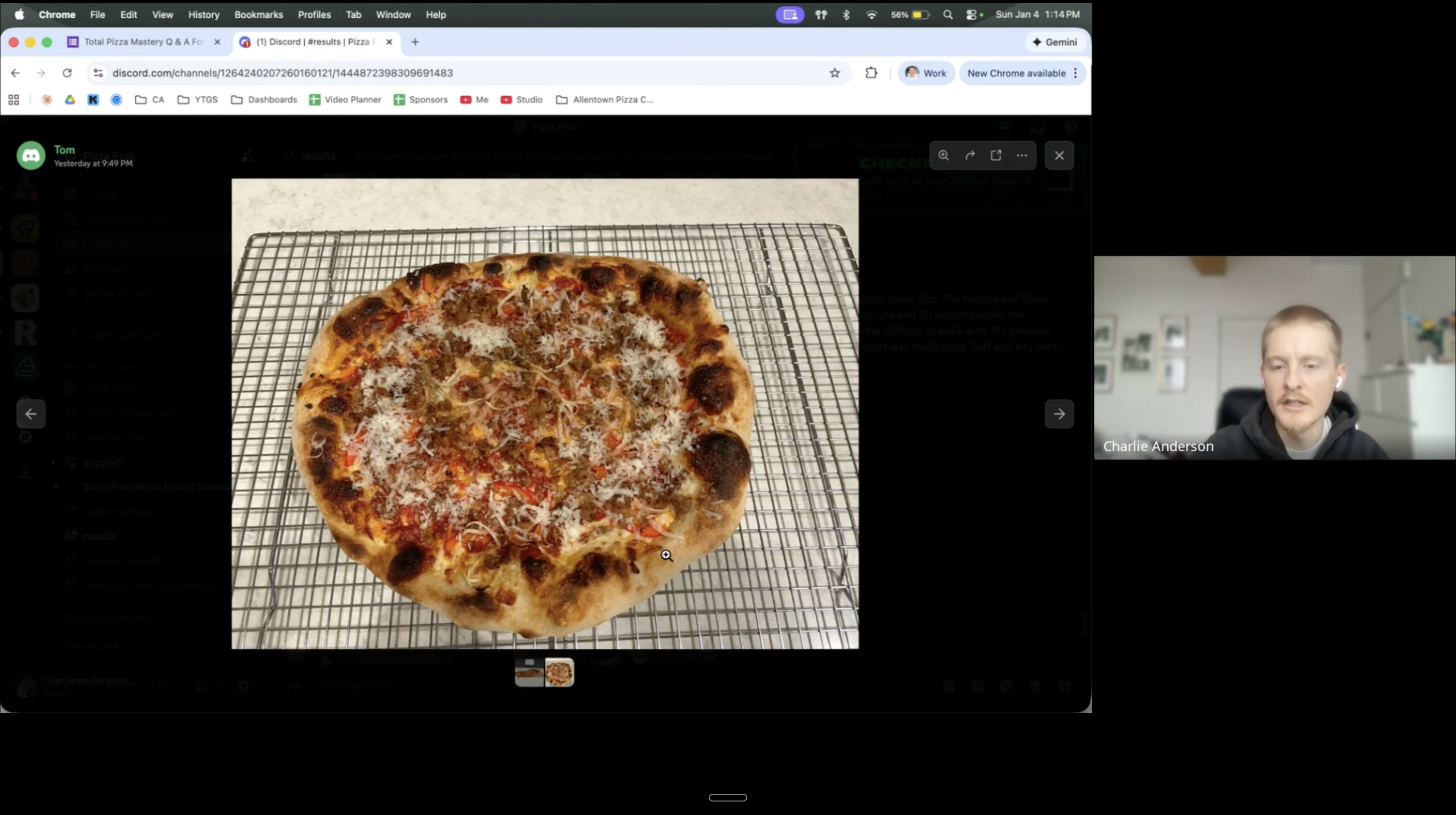Open Chrome extensions puzzle icon
This screenshot has width=1456, height=815.
871,73
